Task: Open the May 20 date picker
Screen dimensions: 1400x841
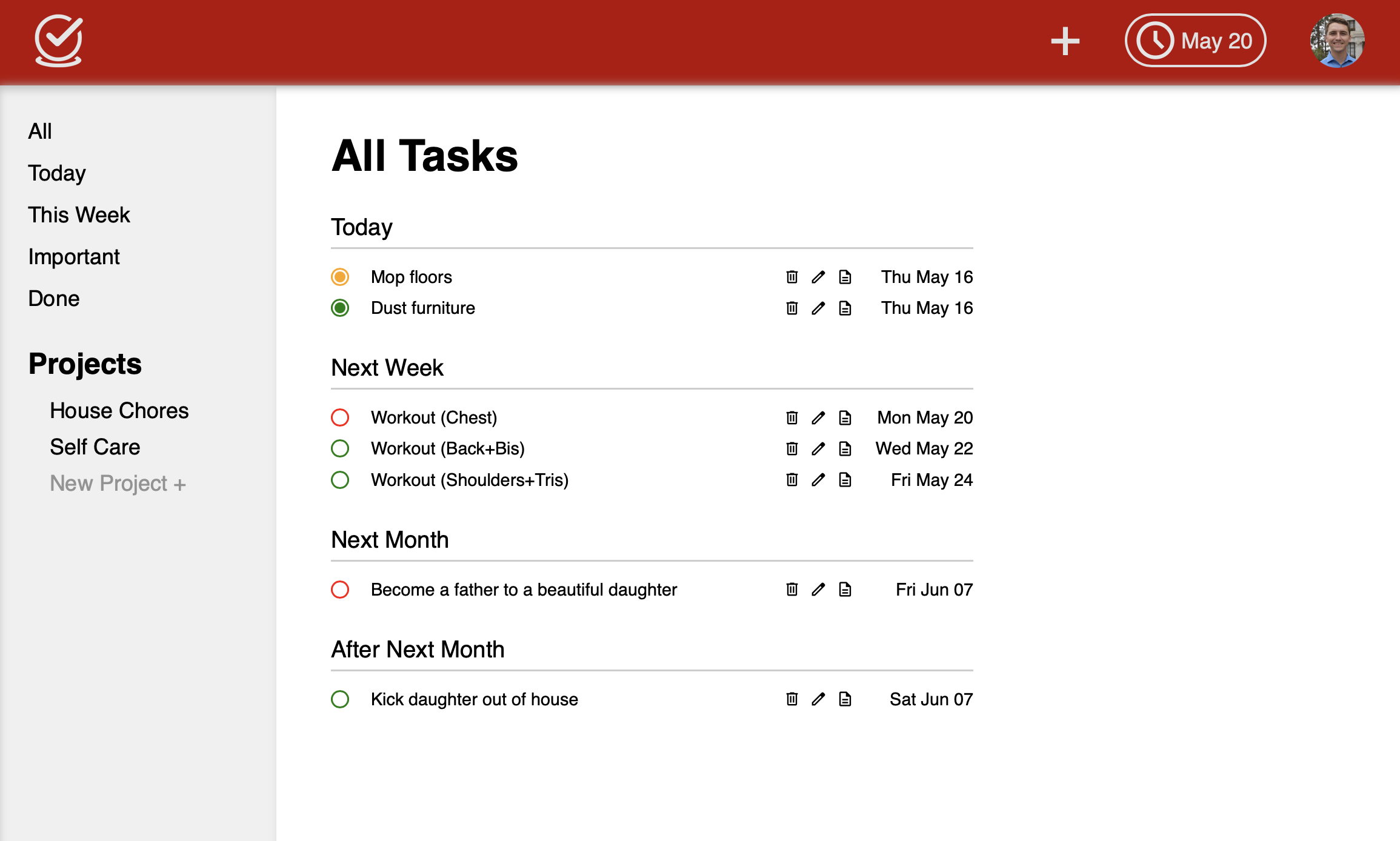Action: tap(1195, 41)
